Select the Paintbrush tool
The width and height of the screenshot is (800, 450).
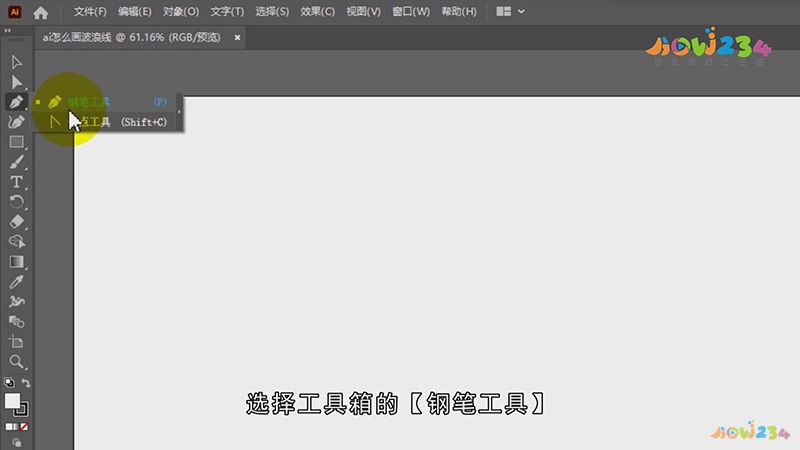tap(16, 162)
